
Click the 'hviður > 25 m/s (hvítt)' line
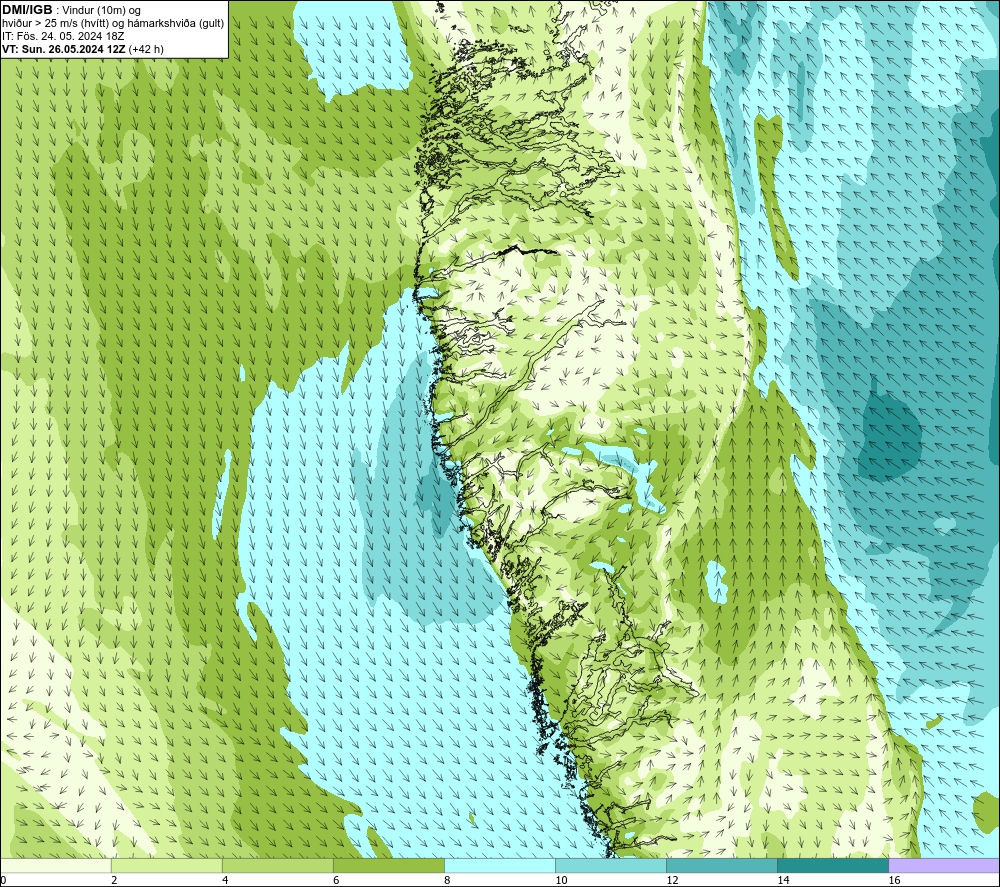point(56,23)
